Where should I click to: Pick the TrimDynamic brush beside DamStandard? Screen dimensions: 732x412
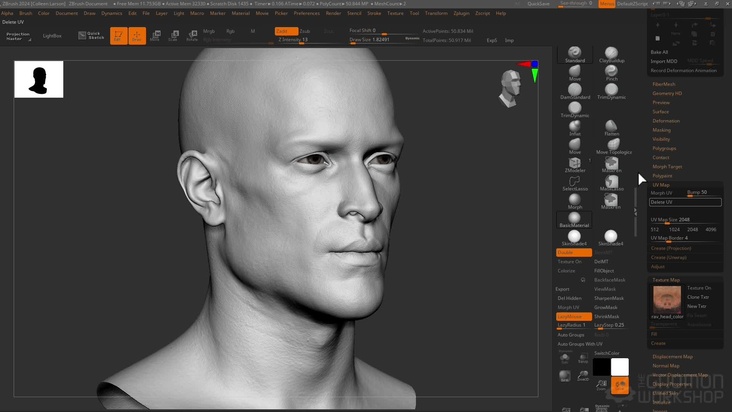[x=611, y=91]
